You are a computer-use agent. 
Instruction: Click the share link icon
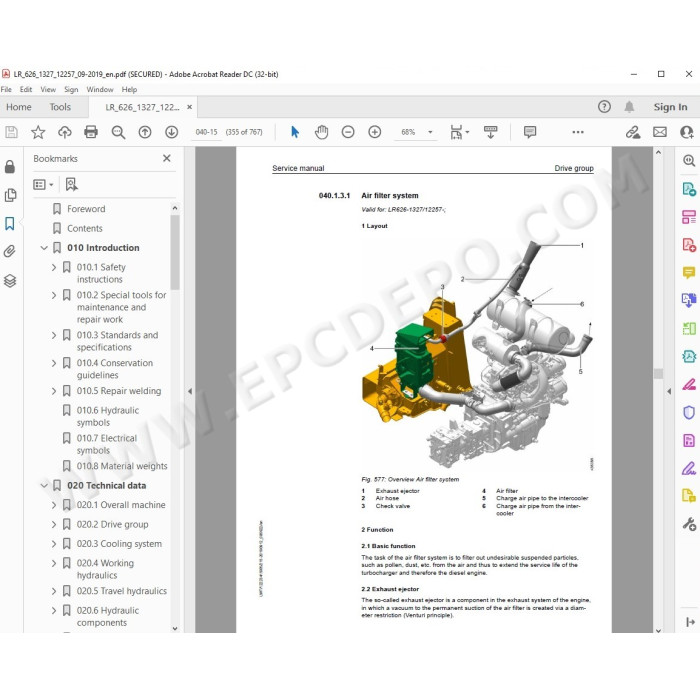coord(633,132)
